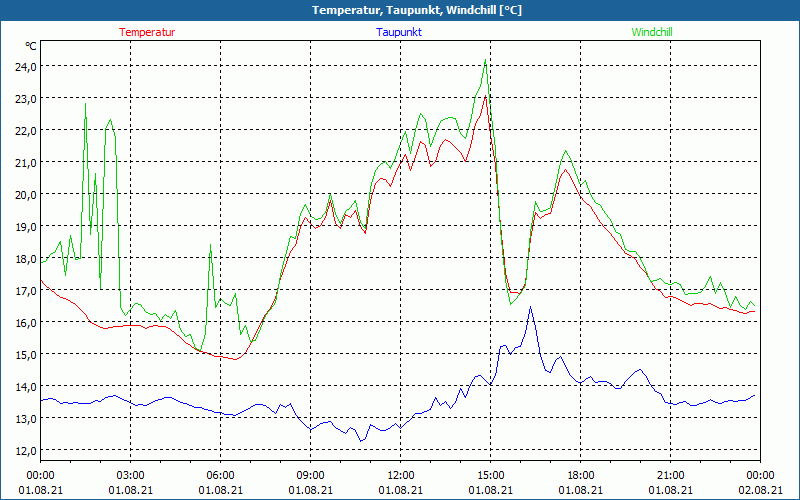Click the '°C' unit label on the axis

point(31,46)
